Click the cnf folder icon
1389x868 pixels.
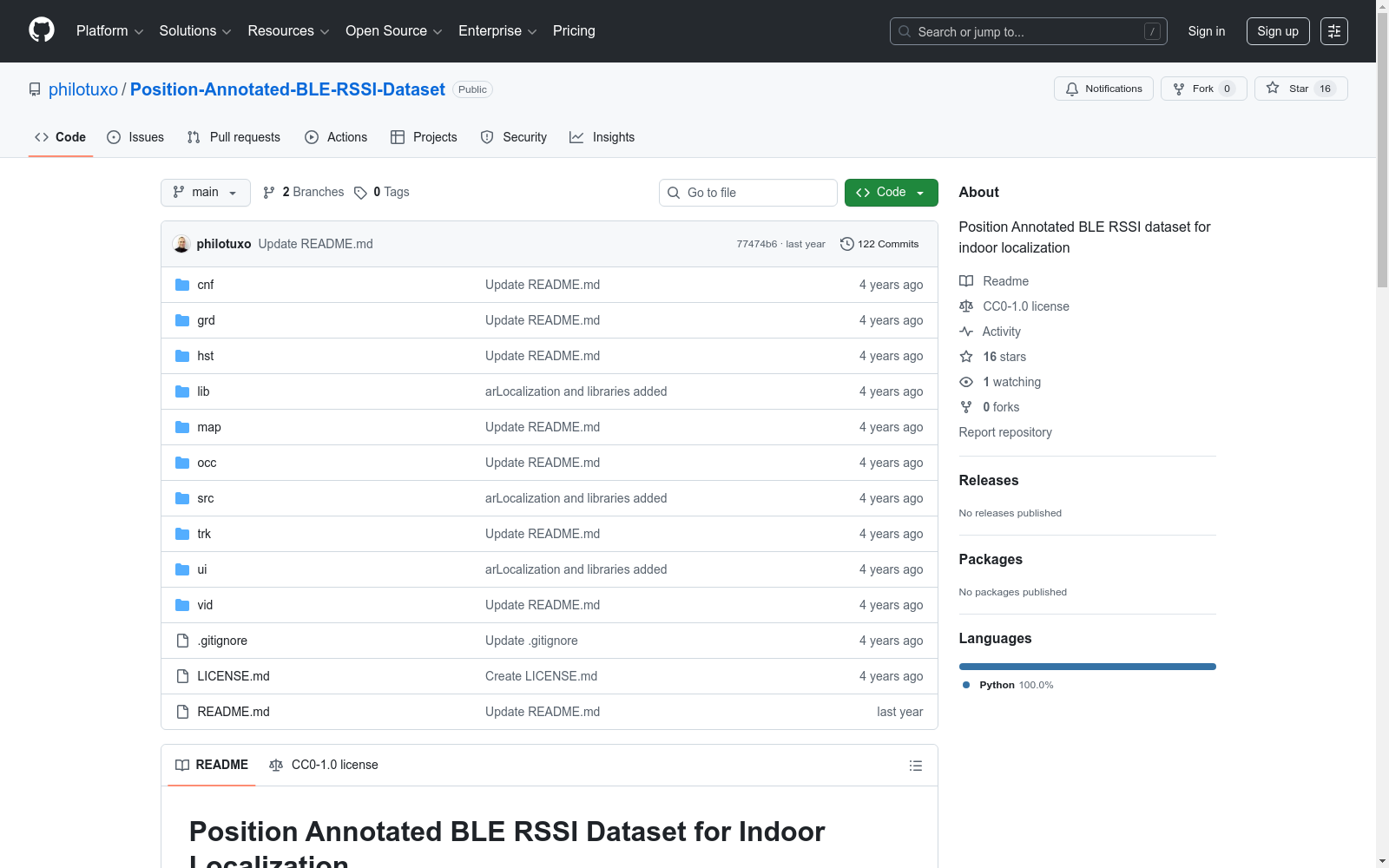[x=182, y=285]
